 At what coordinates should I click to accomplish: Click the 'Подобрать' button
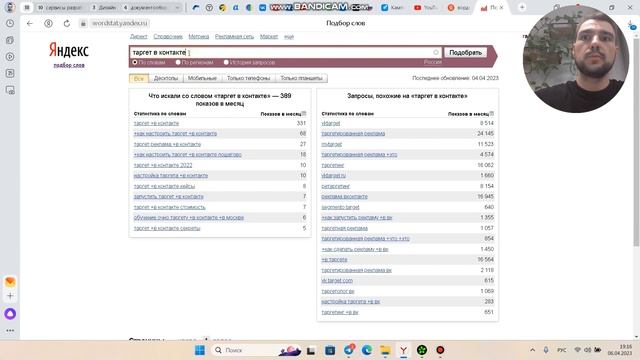click(465, 52)
